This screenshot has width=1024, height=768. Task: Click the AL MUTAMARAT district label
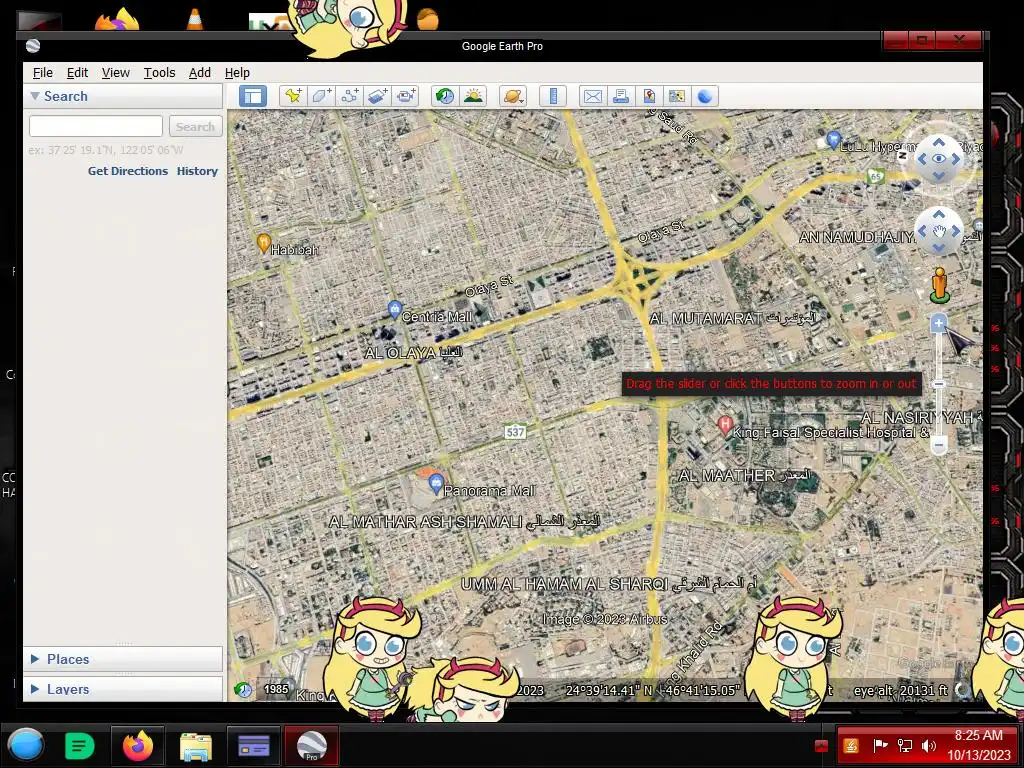point(732,319)
